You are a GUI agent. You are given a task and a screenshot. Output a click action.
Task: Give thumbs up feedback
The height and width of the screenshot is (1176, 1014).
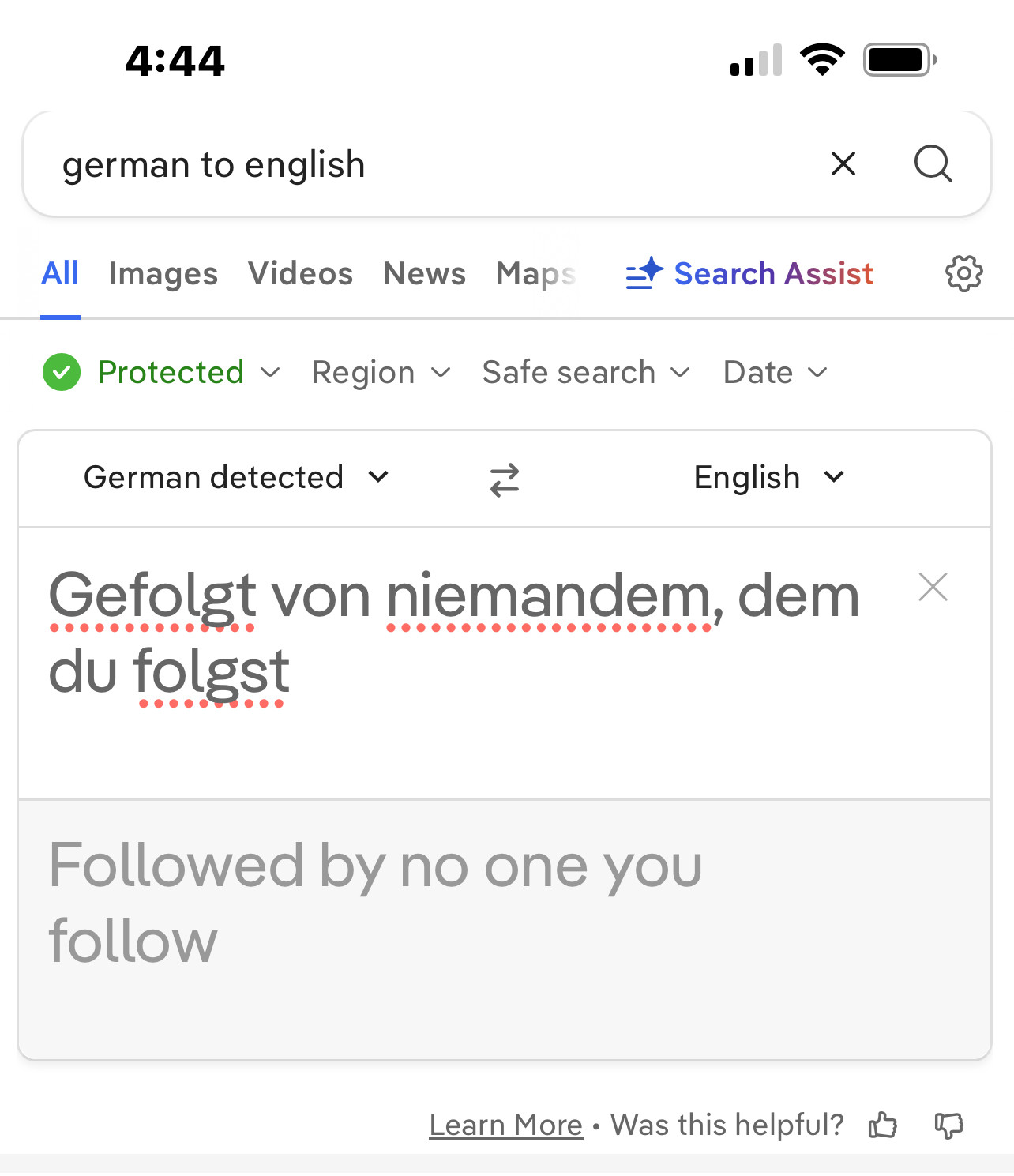tap(883, 1125)
